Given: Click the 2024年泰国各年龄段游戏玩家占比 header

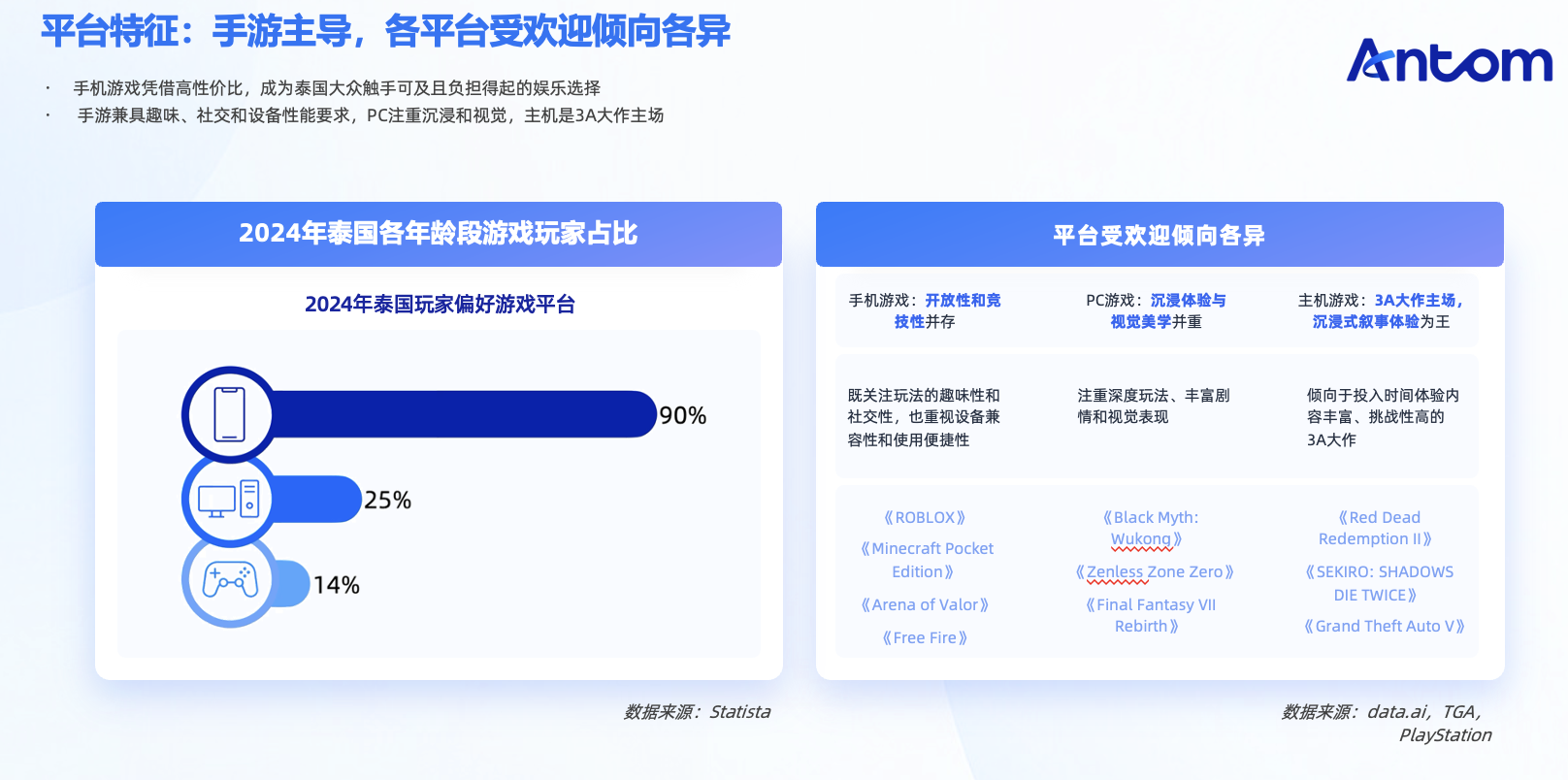Looking at the screenshot, I should pos(439,234).
